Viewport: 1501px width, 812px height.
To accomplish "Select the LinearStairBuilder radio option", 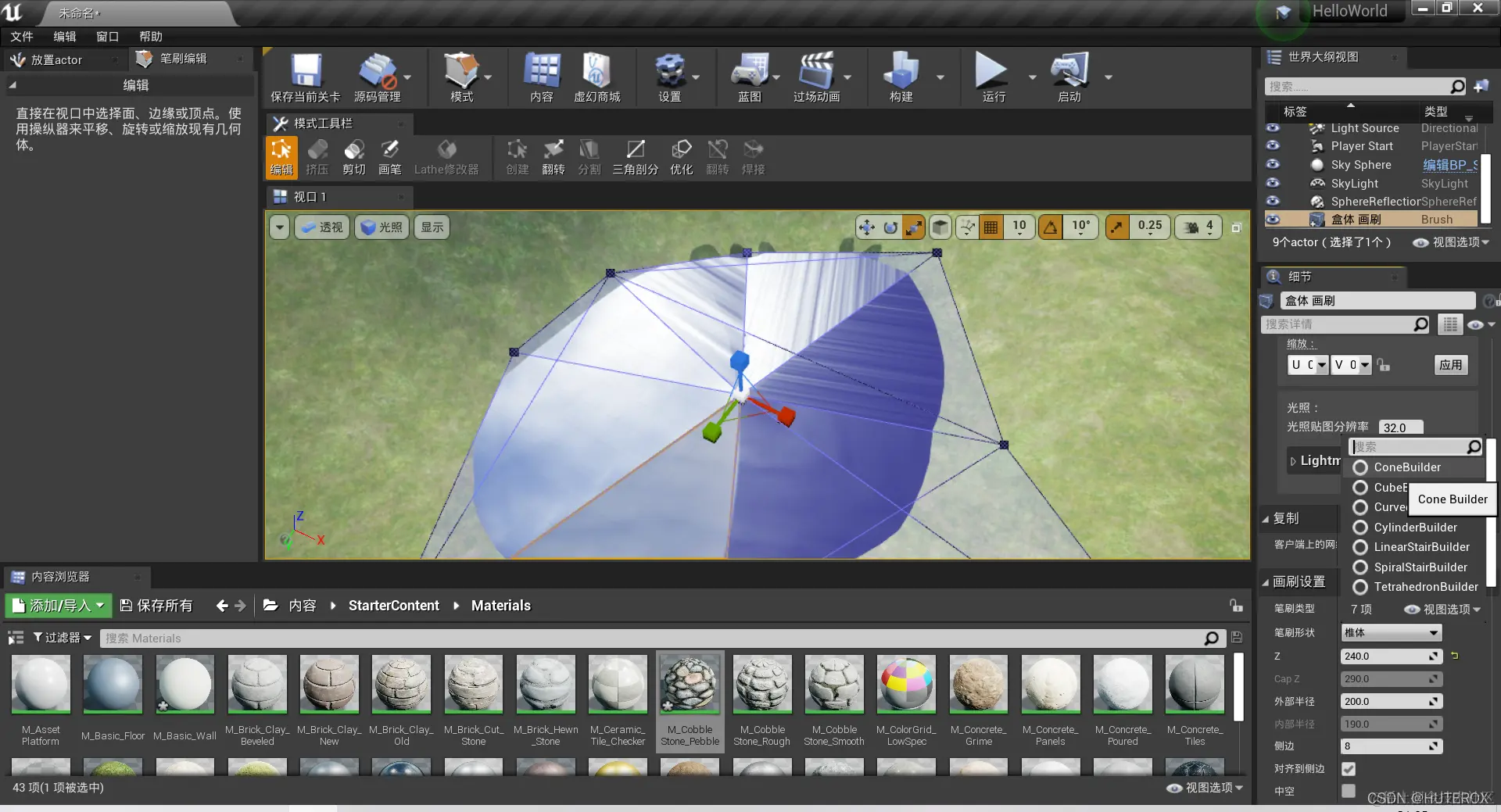I will [x=1360, y=547].
